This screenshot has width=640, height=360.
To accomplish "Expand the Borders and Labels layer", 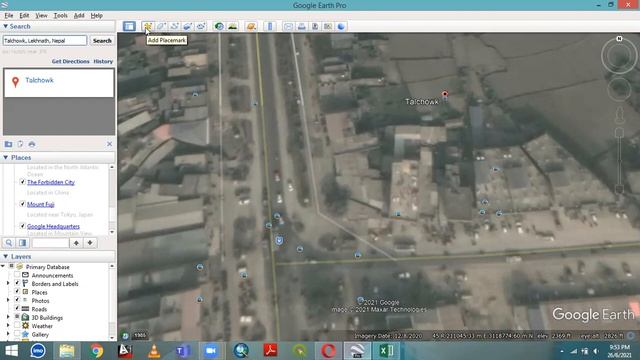I will 8,283.
